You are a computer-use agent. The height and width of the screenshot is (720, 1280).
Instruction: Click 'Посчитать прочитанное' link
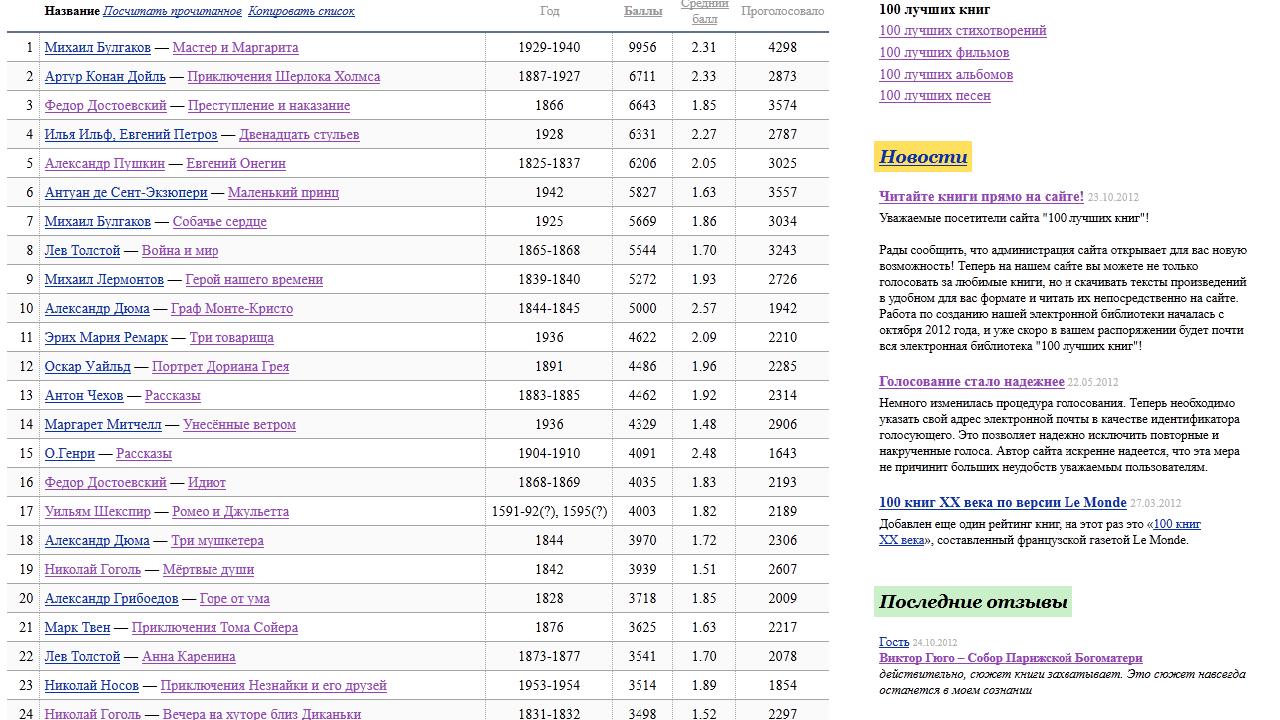pyautogui.click(x=172, y=11)
